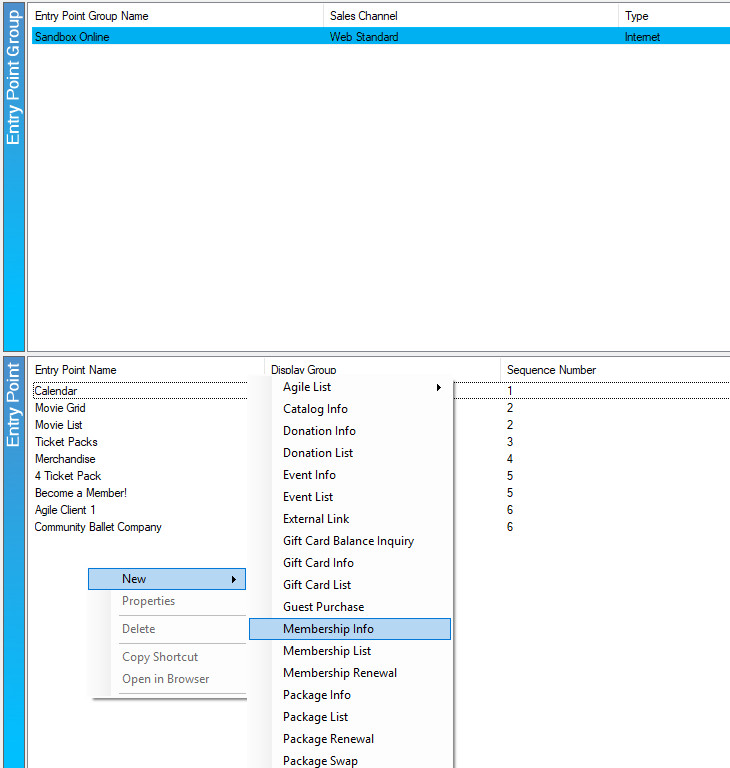
Task: Click the Entry Point Group side label
Action: (14, 77)
